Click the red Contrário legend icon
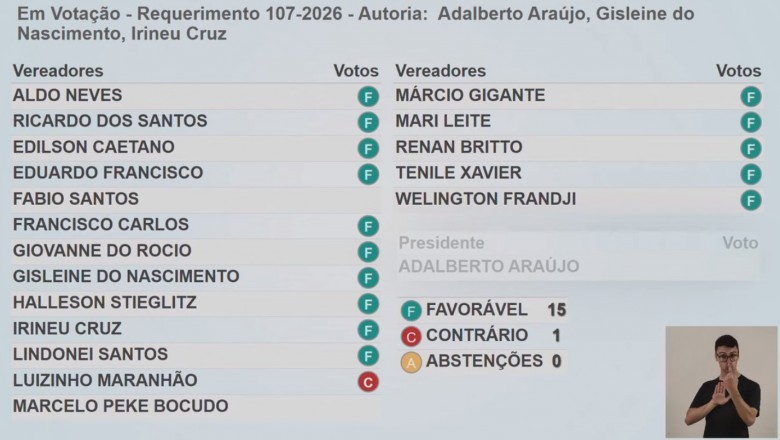This screenshot has width=780, height=440. tap(411, 337)
